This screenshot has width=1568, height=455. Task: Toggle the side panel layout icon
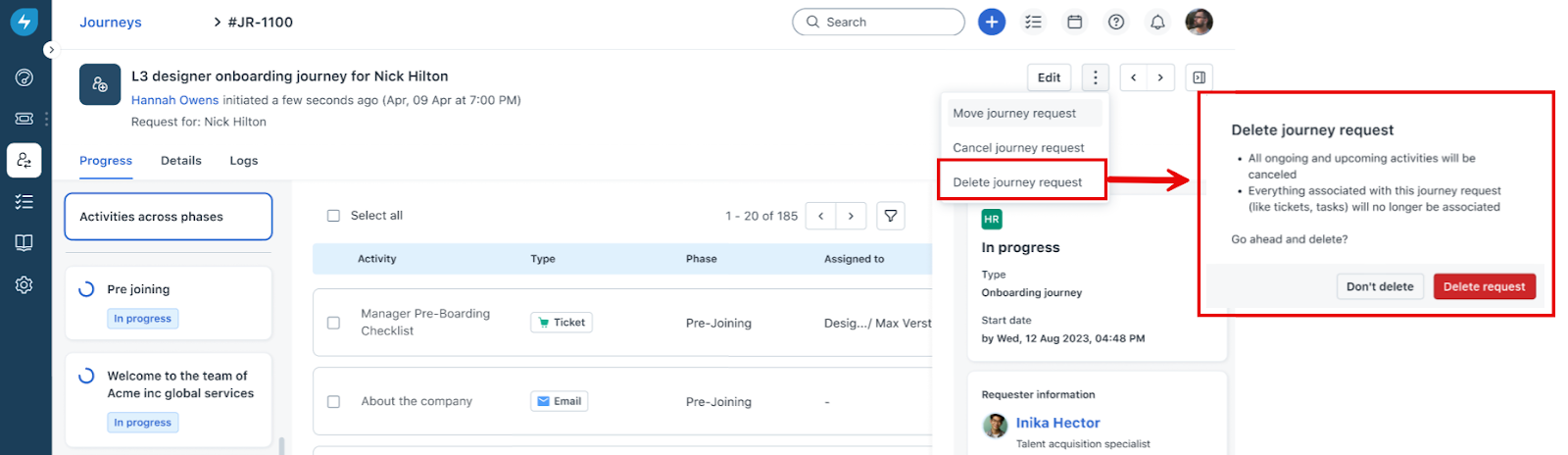point(1199,77)
